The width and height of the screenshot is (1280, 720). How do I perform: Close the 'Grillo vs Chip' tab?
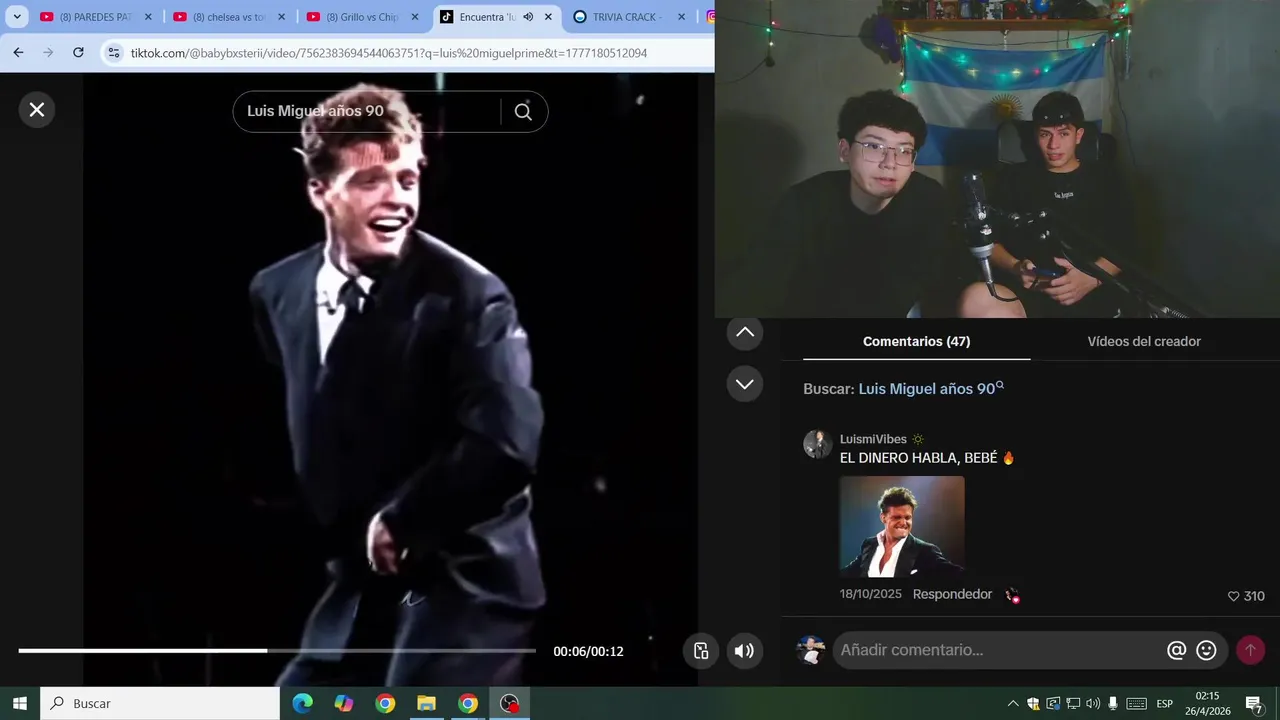(415, 17)
